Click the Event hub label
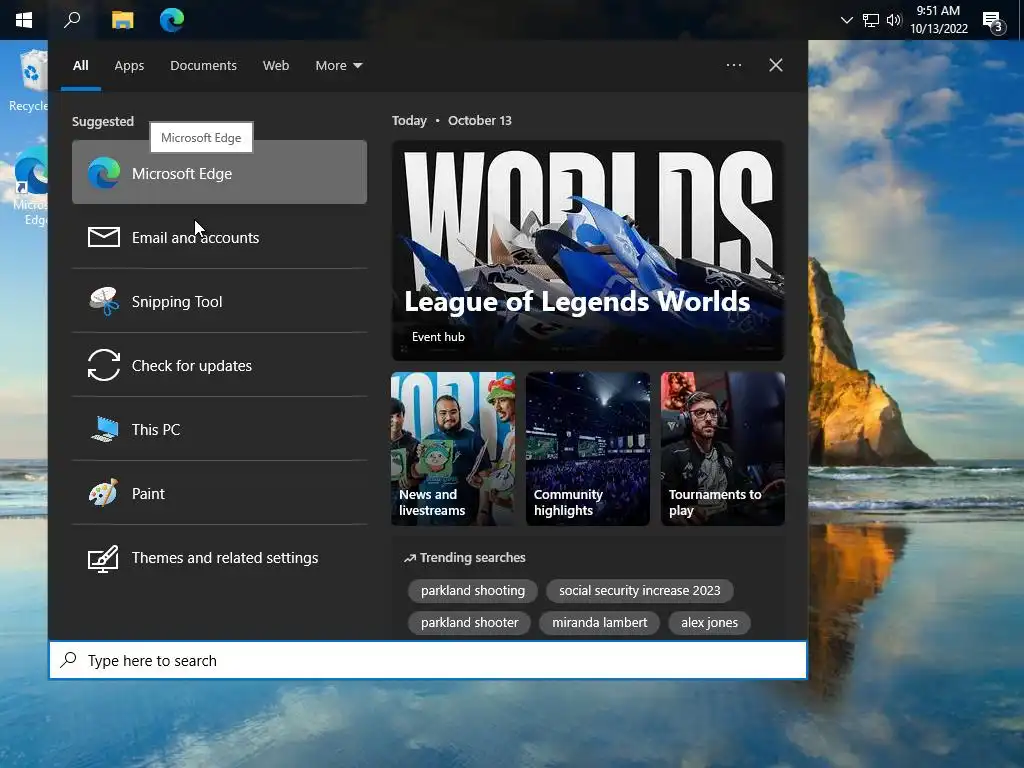The width and height of the screenshot is (1024, 768). tap(438, 337)
